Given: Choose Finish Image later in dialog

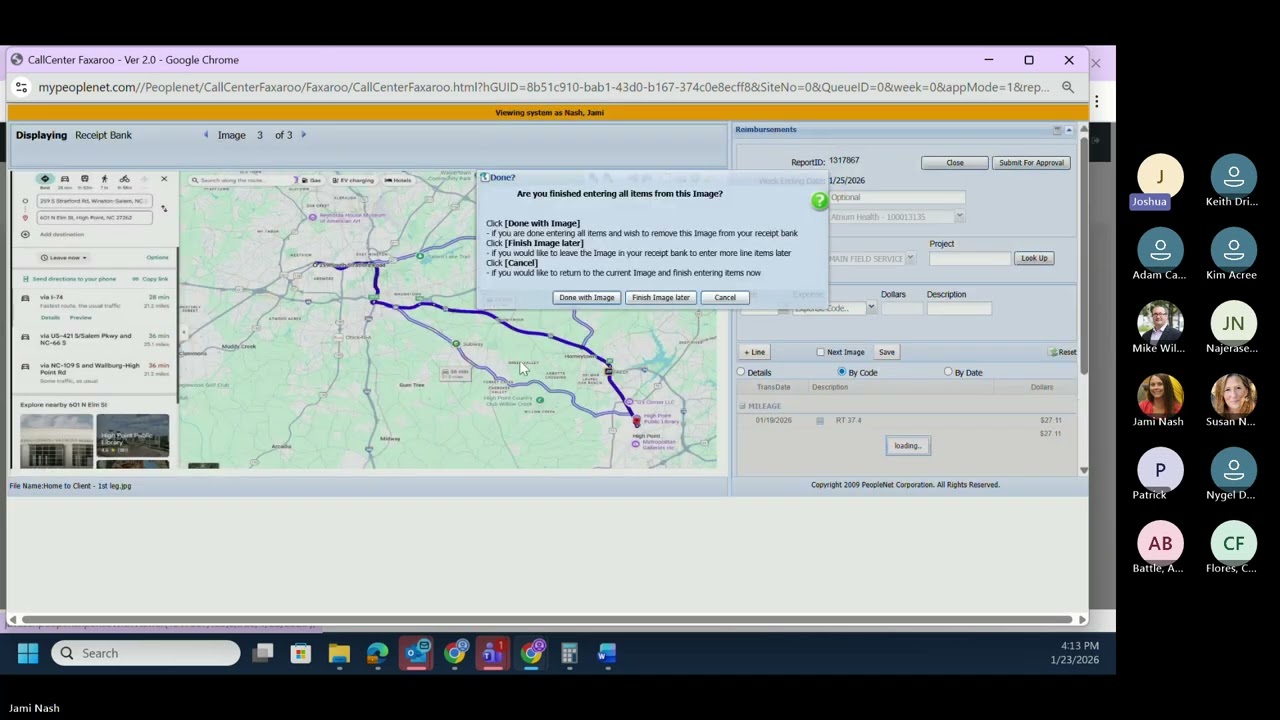Looking at the screenshot, I should 660,297.
